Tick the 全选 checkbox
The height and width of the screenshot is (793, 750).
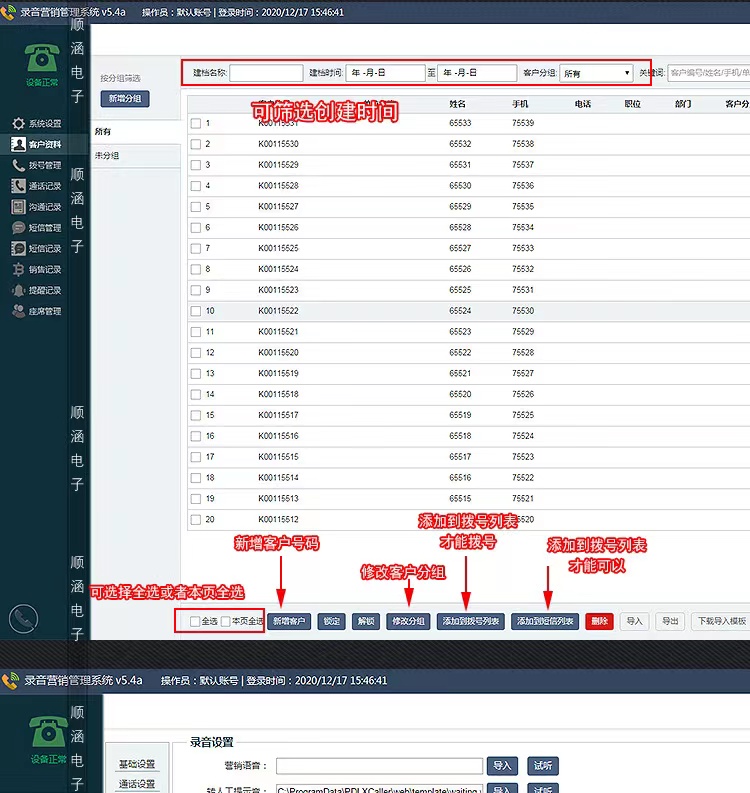pos(195,622)
